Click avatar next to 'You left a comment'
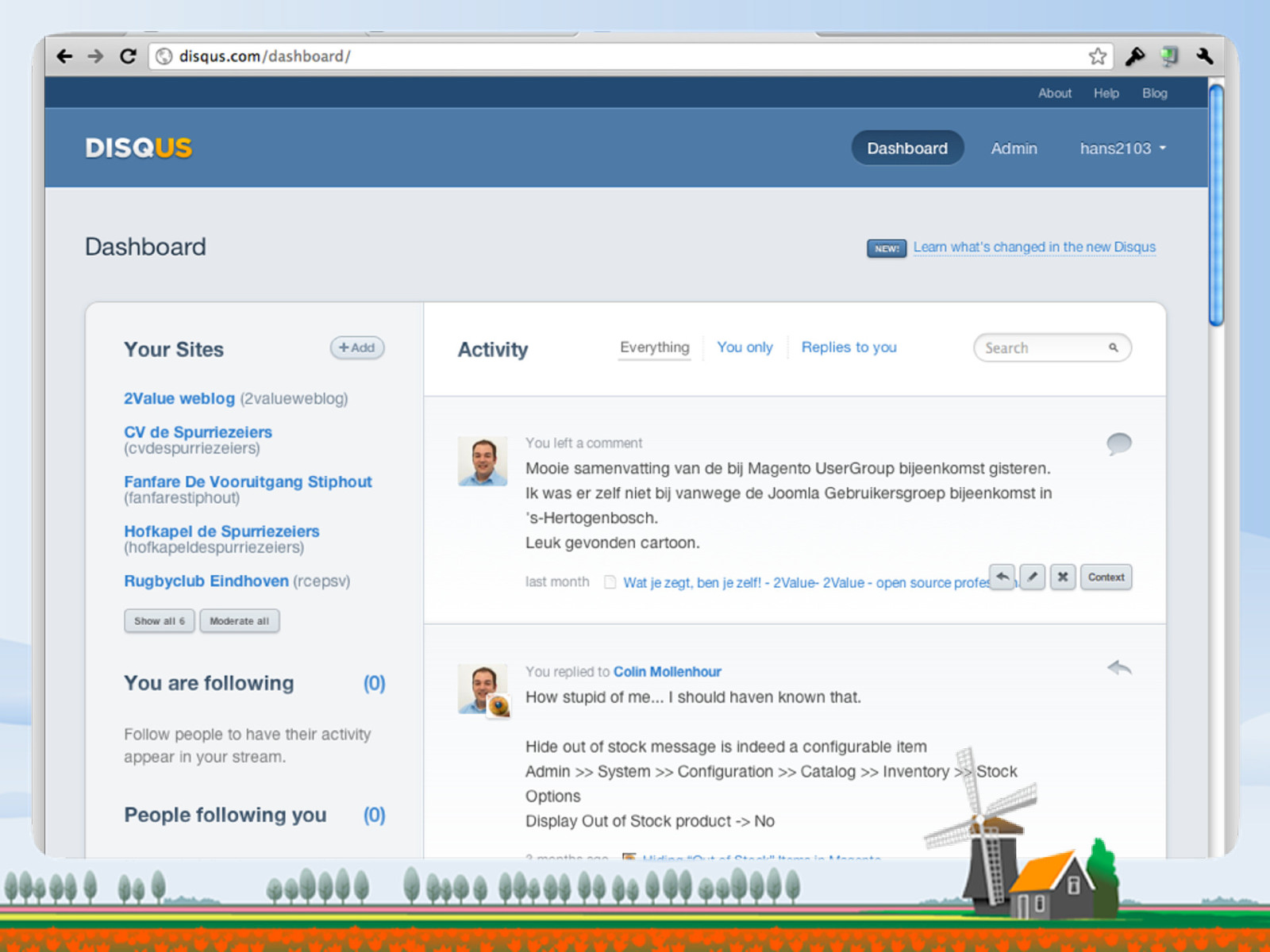The height and width of the screenshot is (952, 1270). coord(483,461)
